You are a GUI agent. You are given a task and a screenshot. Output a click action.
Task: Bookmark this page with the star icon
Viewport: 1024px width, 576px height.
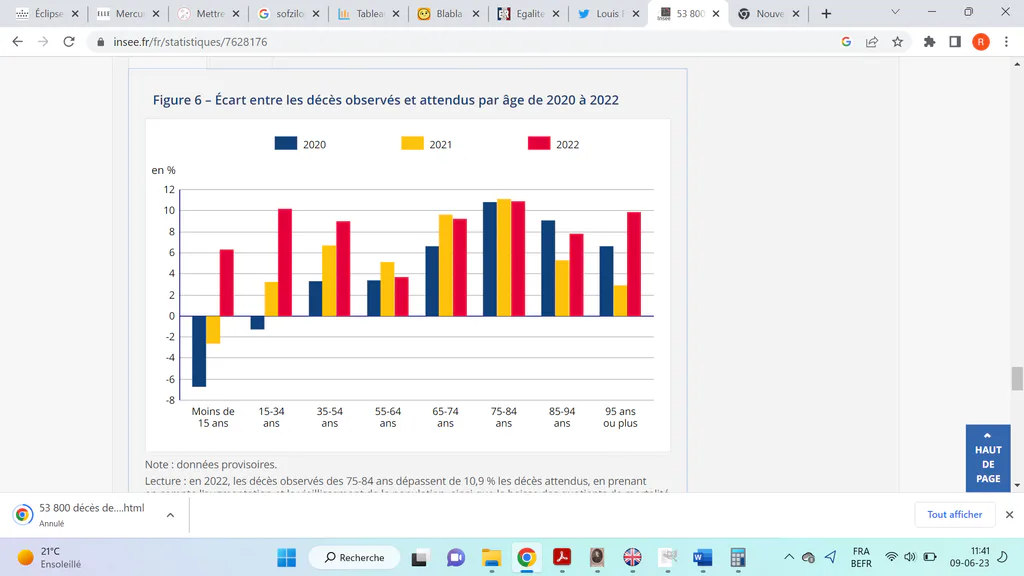[898, 42]
